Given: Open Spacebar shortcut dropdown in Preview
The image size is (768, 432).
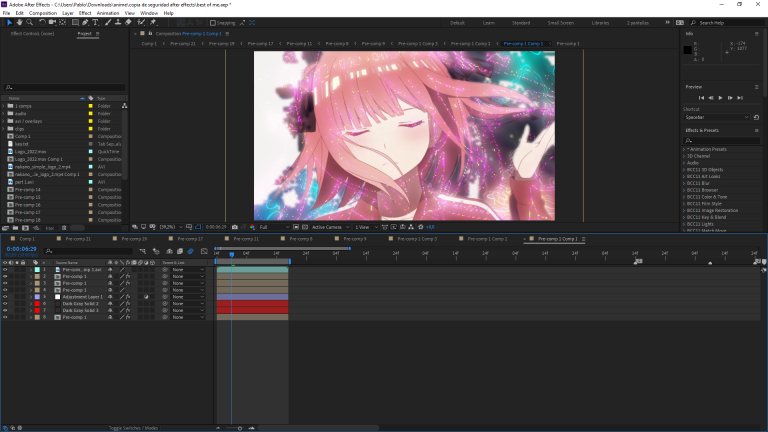Looking at the screenshot, I should 717,118.
